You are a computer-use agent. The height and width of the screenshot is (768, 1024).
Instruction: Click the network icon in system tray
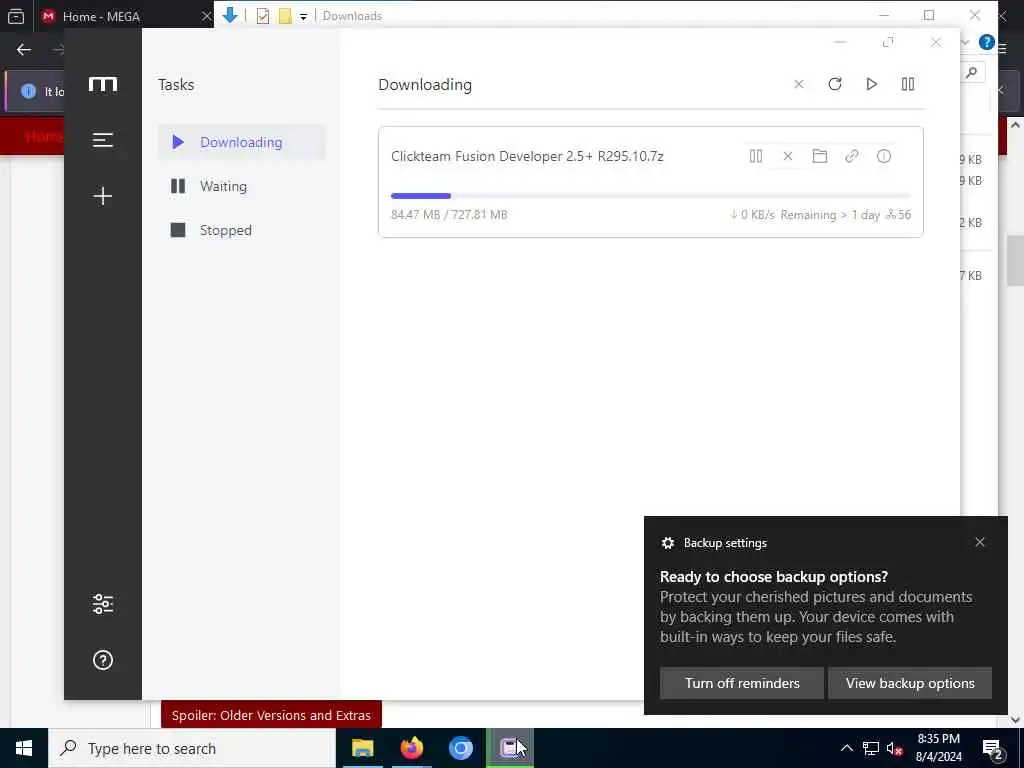click(x=871, y=748)
